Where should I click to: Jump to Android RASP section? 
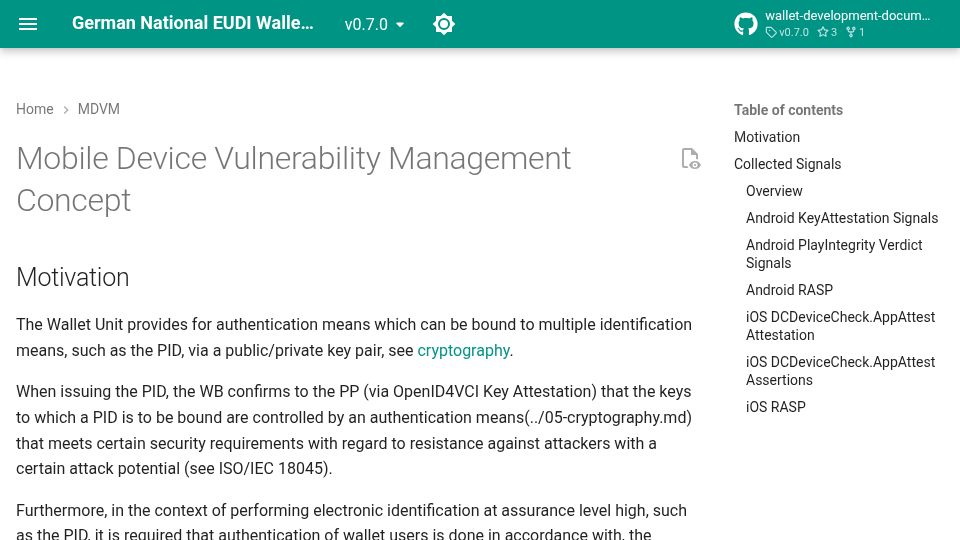789,290
